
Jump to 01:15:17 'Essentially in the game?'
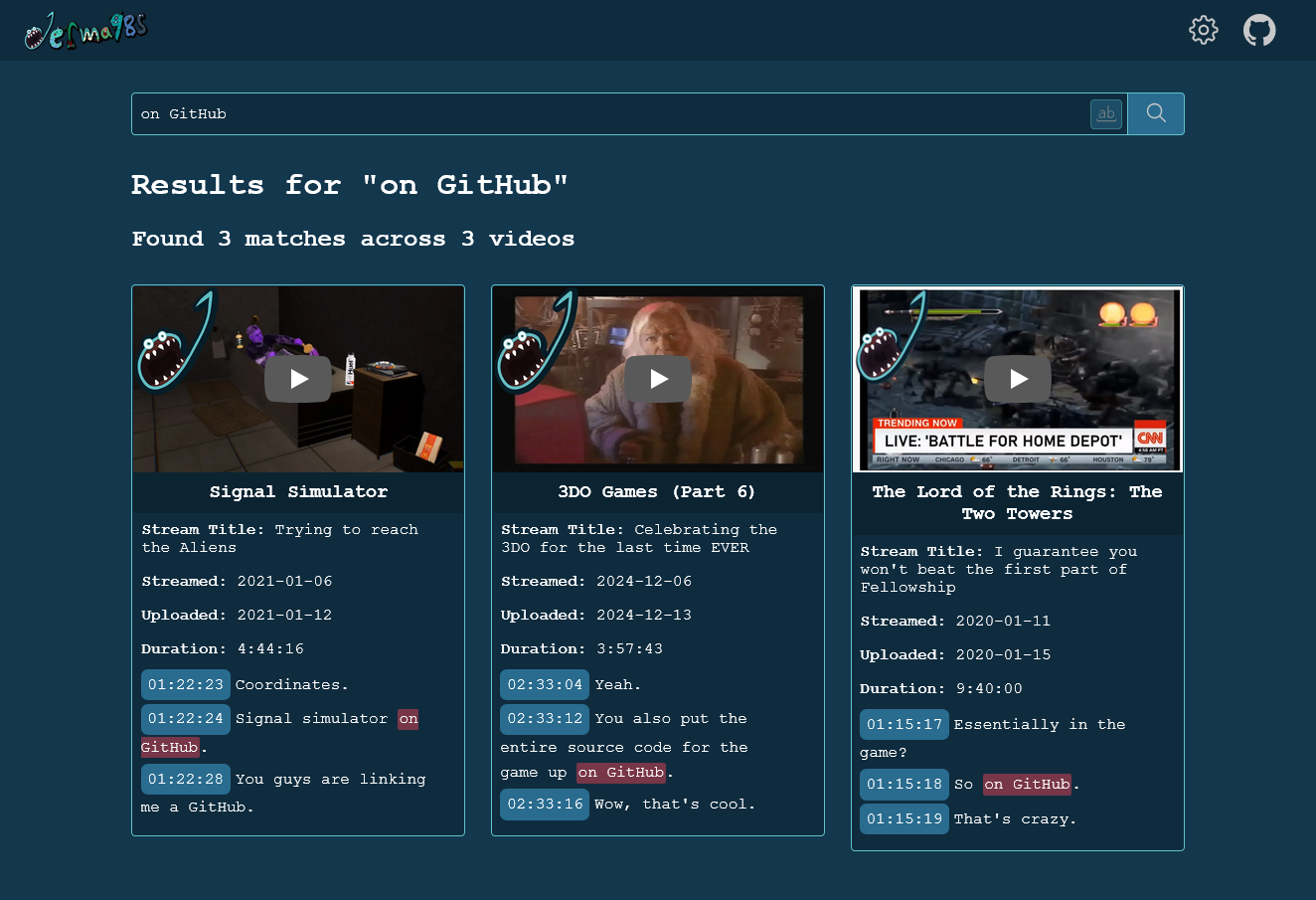(x=904, y=724)
